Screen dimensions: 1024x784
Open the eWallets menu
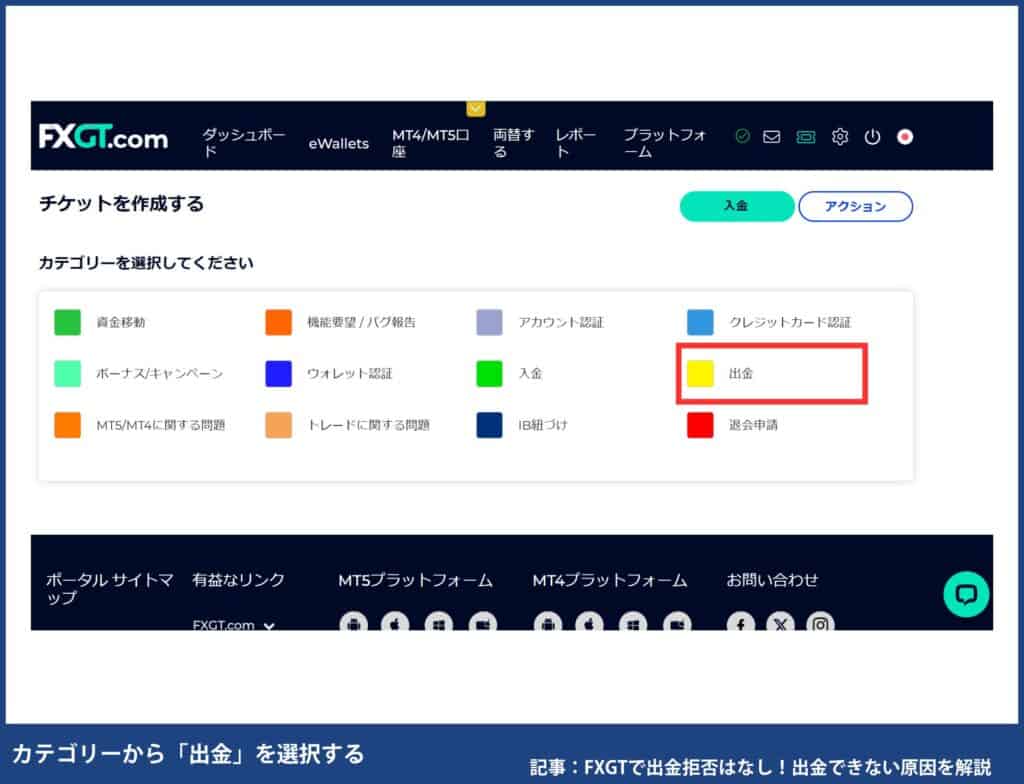(x=338, y=143)
